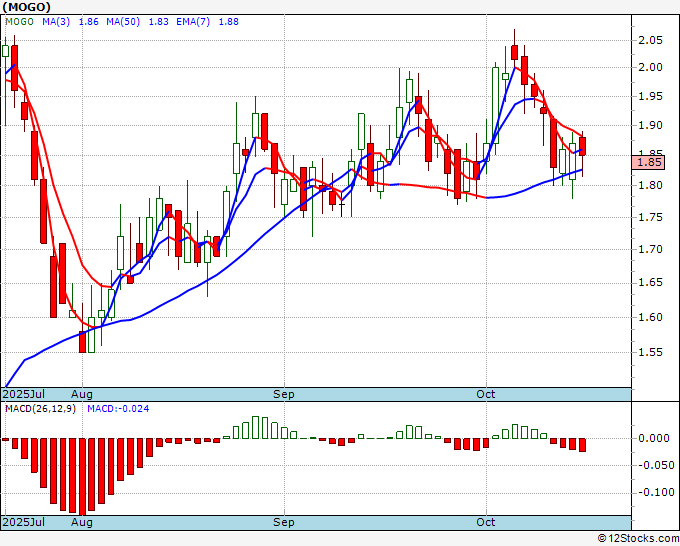This screenshot has height=546, width=680.
Task: Click 2025Jul on the MACD panel axis
Action: [24, 522]
